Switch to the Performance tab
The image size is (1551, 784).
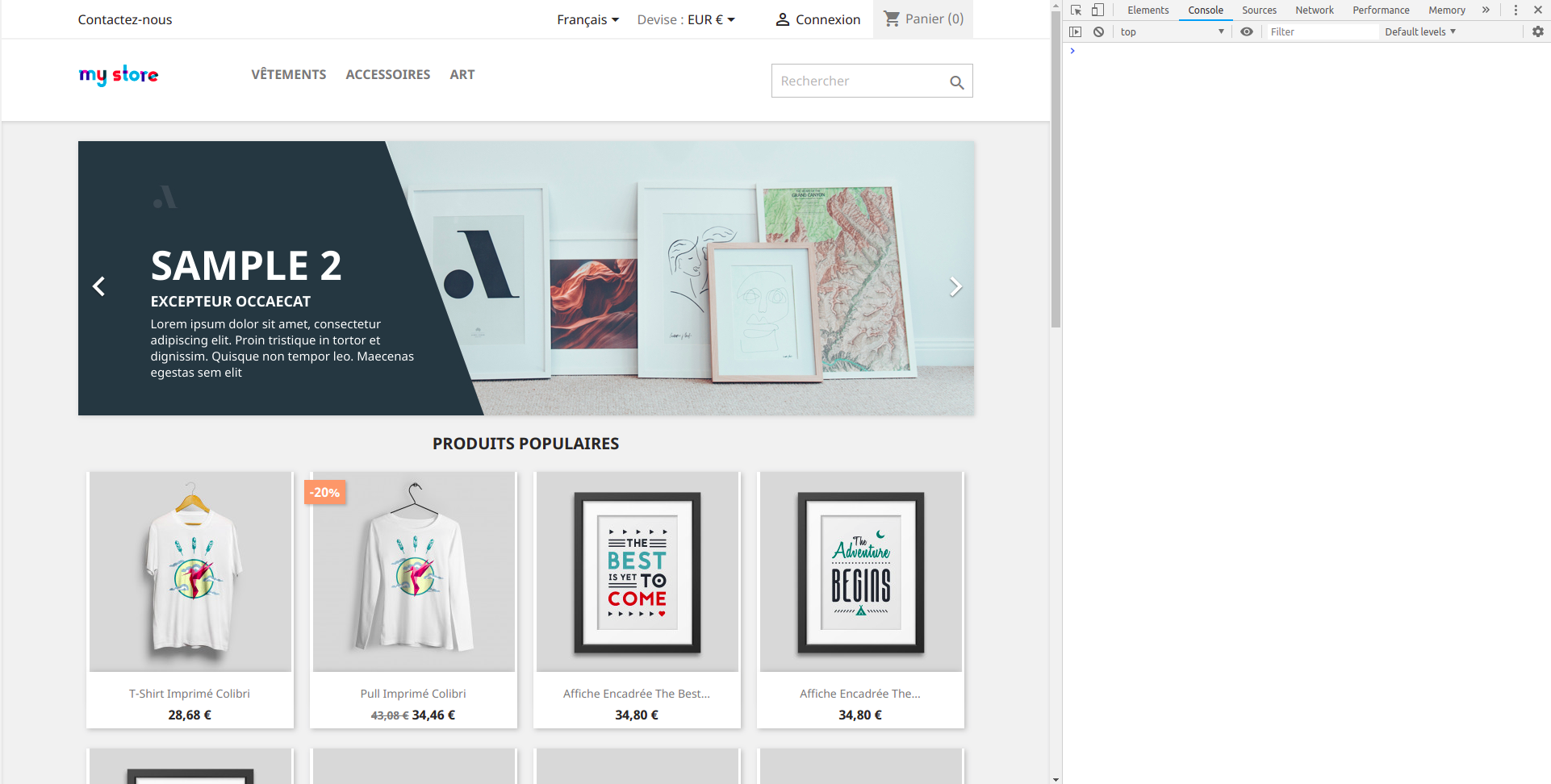point(1381,10)
